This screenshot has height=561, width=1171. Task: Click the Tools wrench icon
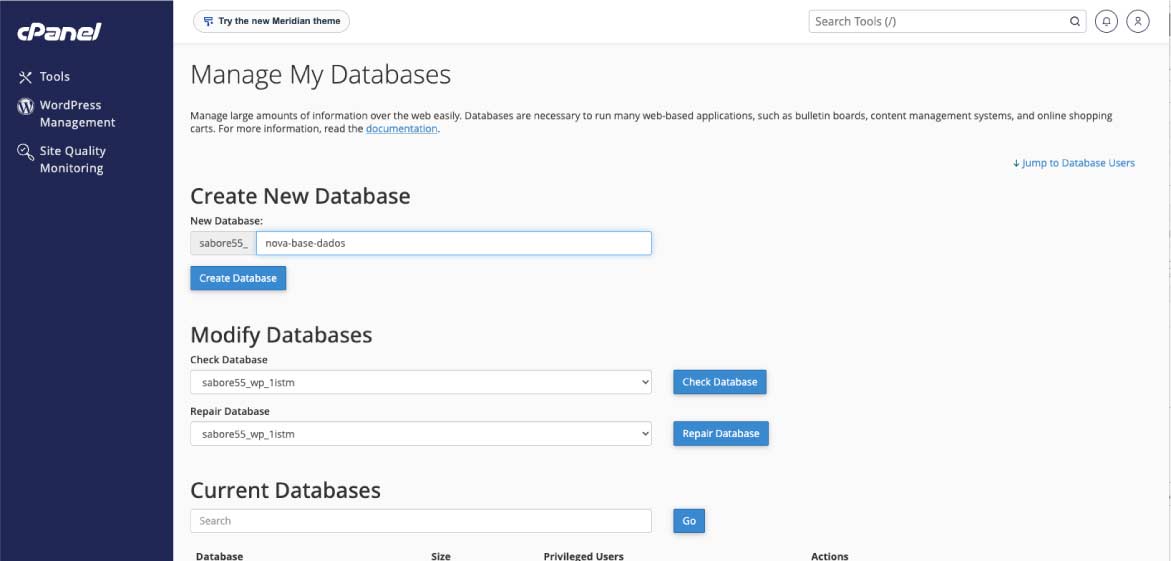point(25,77)
